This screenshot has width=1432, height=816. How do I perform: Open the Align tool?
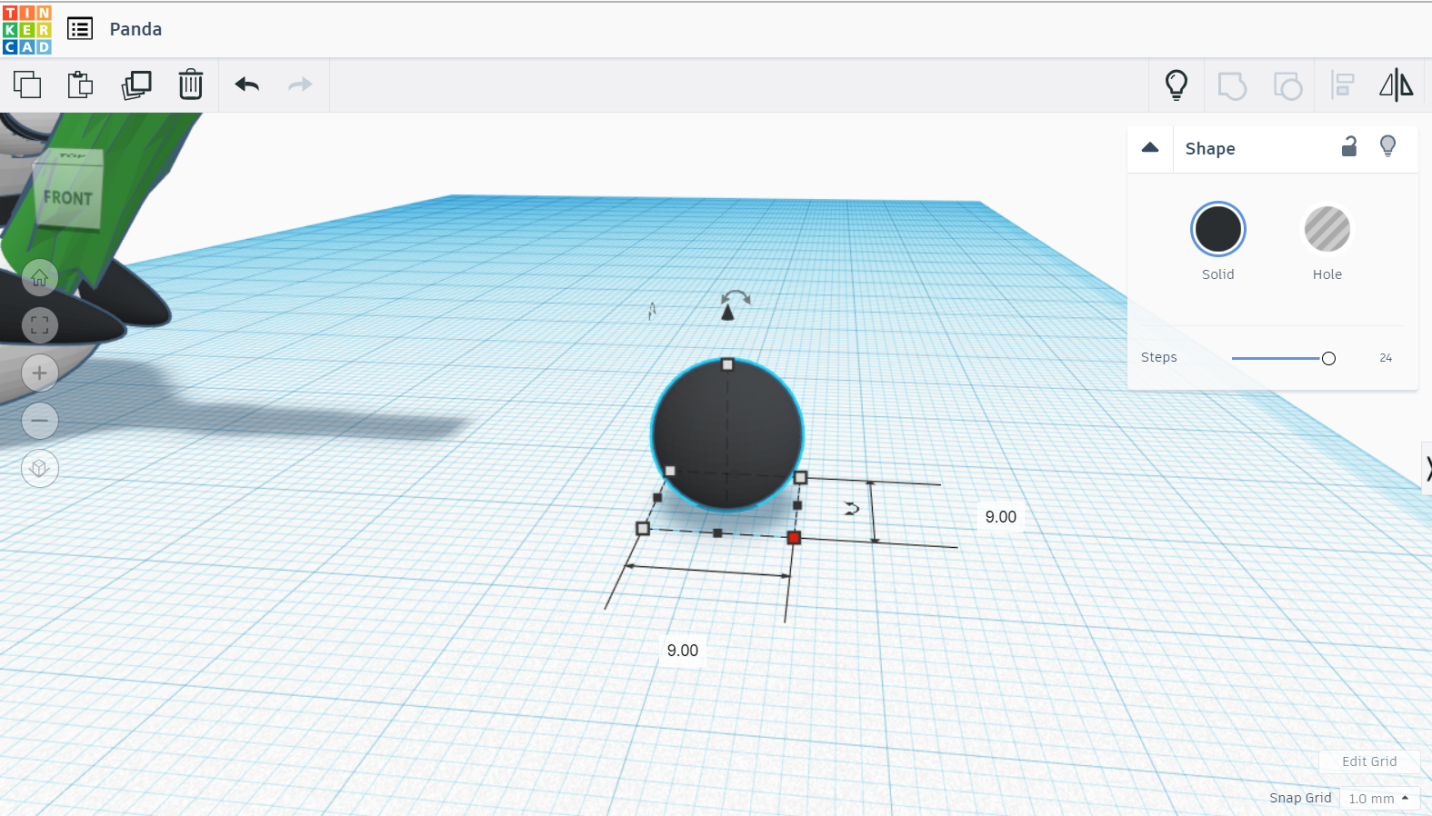coord(1342,85)
